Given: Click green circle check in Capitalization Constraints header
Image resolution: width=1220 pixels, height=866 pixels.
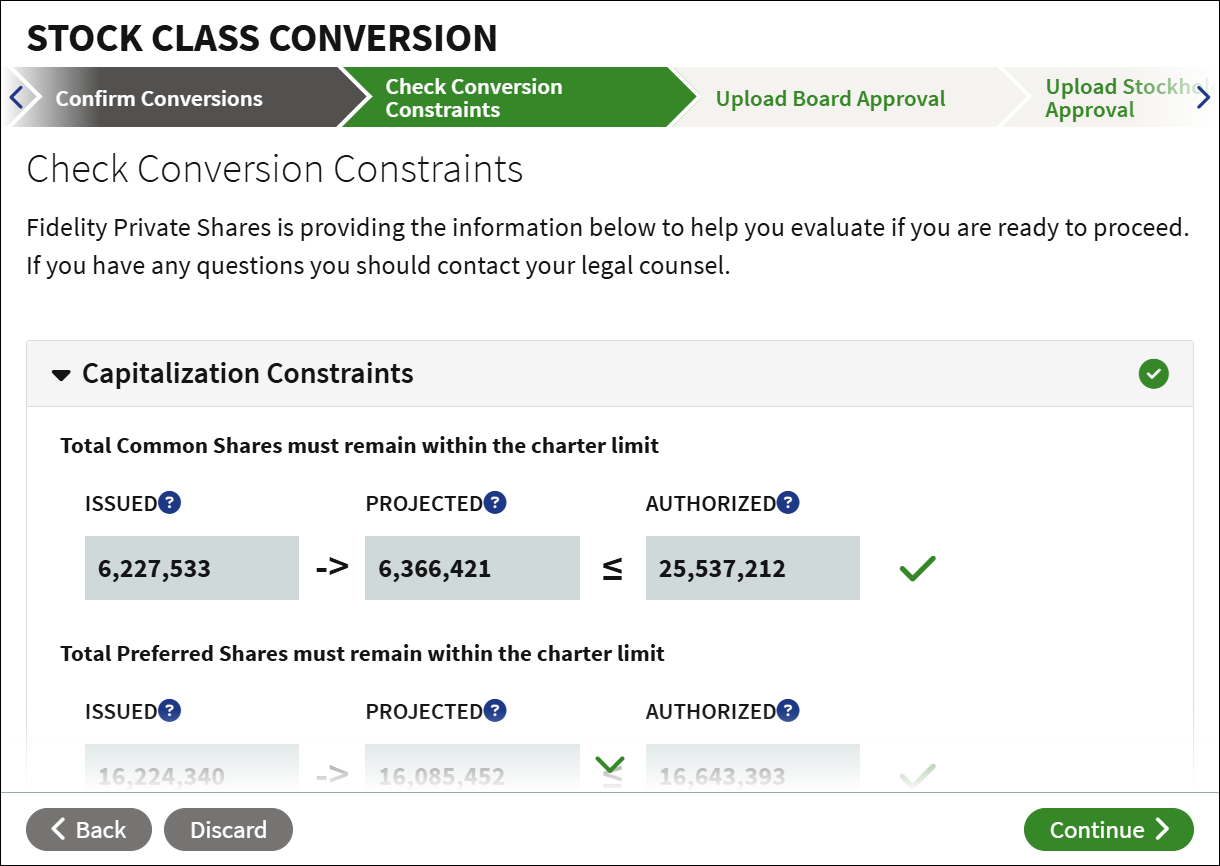Looking at the screenshot, I should coord(1153,374).
